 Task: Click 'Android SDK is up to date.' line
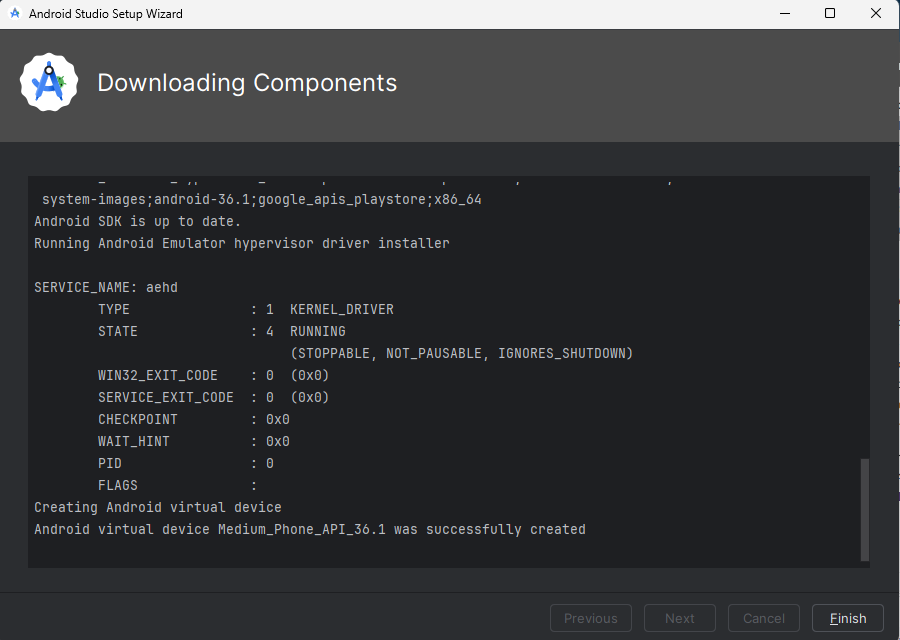[137, 222]
